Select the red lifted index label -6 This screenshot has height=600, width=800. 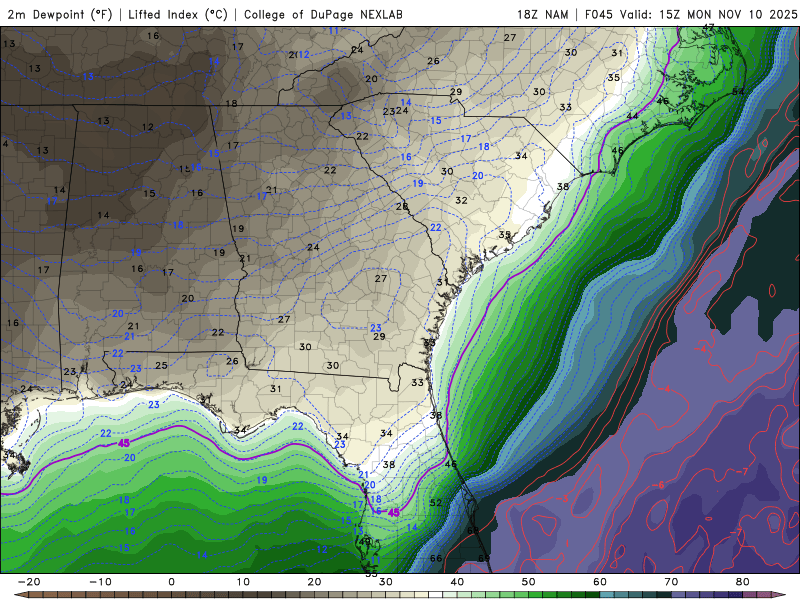click(x=660, y=485)
